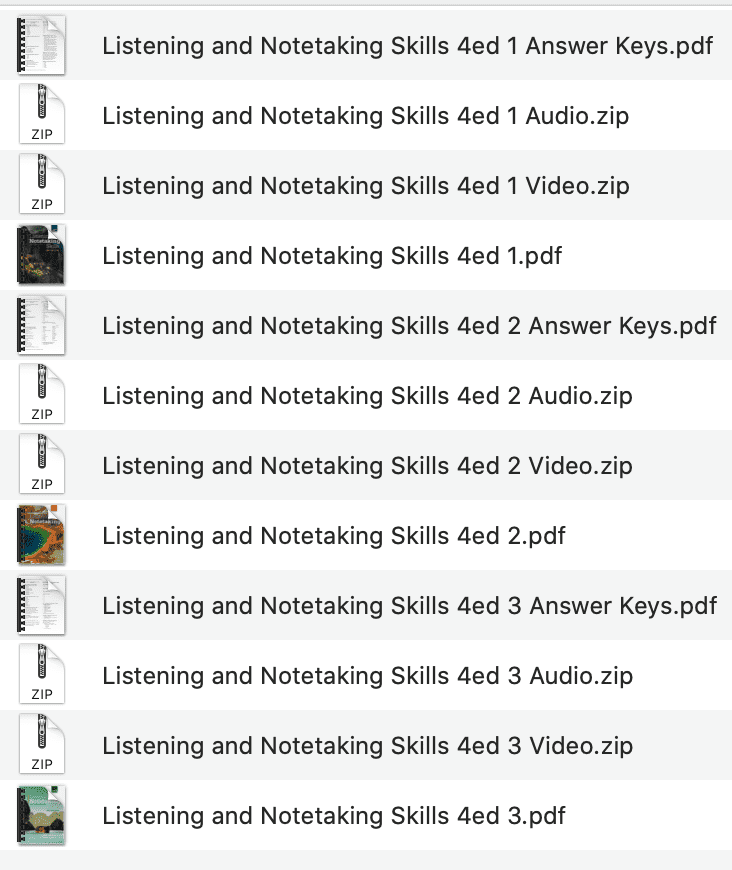Select the ZIP icon for 4ed 2 Audio

(41, 395)
